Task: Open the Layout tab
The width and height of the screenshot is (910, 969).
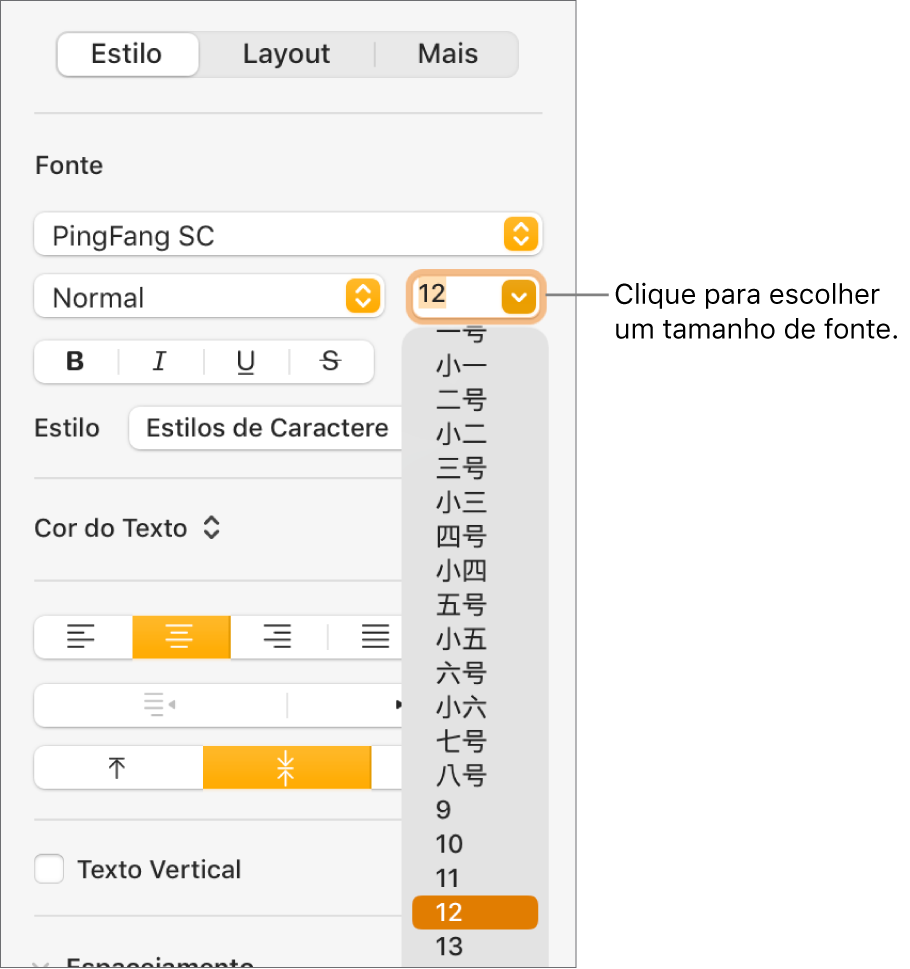Action: pyautogui.click(x=286, y=54)
